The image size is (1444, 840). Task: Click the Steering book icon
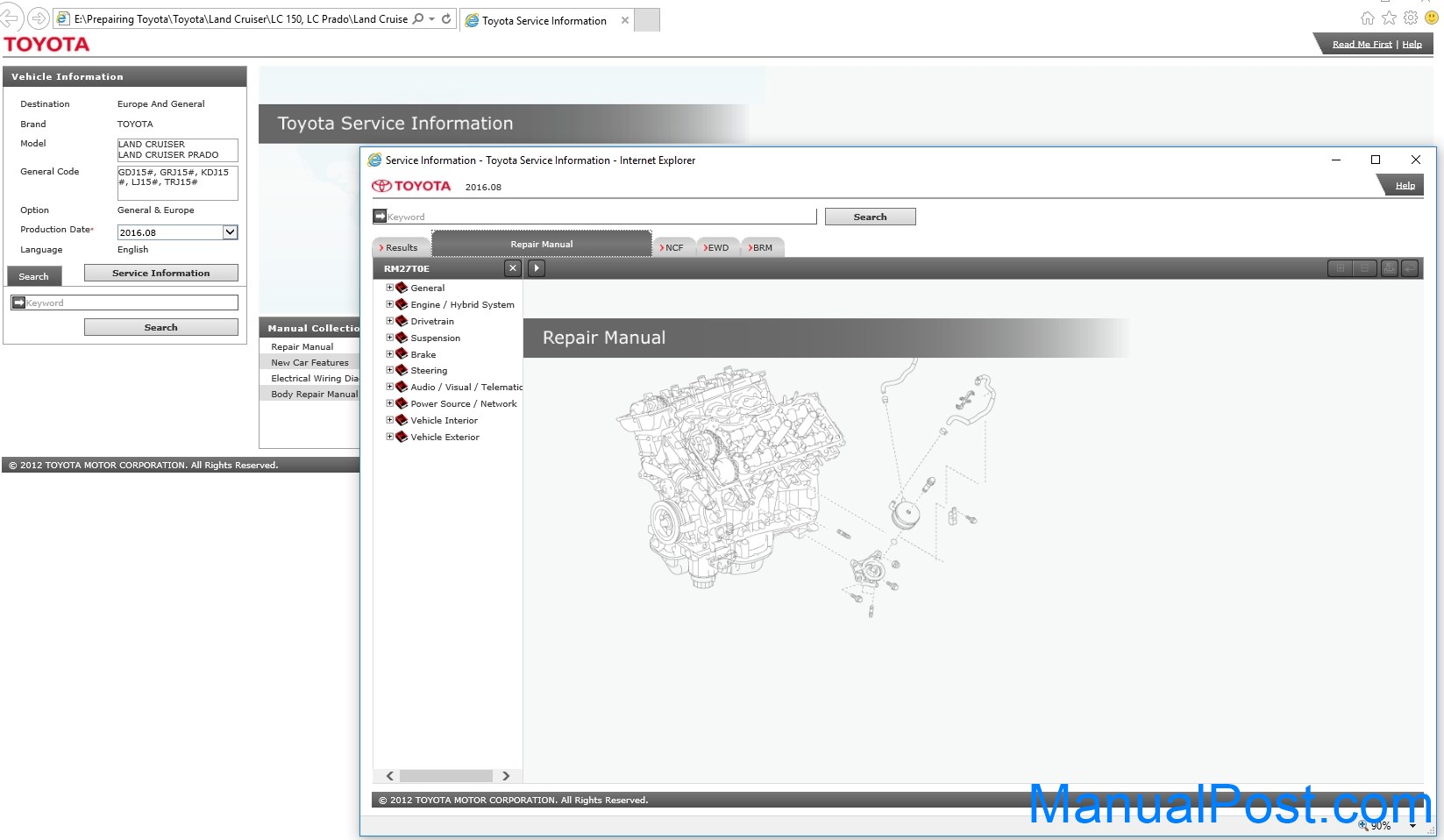click(402, 370)
